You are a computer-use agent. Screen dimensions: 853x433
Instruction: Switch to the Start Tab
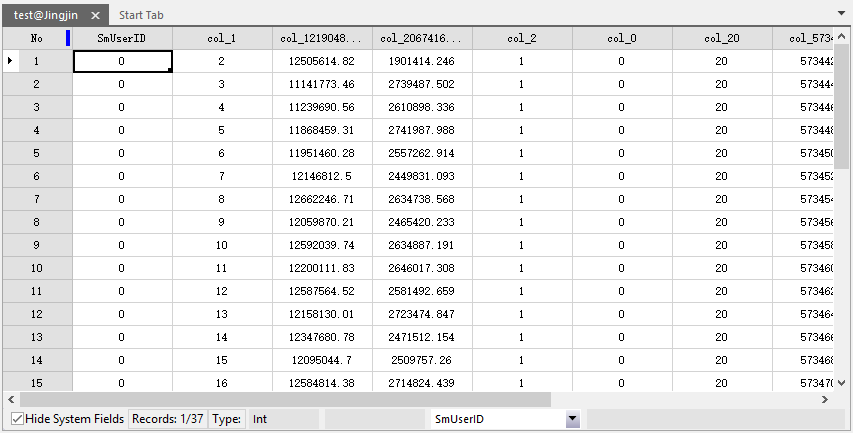coord(141,16)
